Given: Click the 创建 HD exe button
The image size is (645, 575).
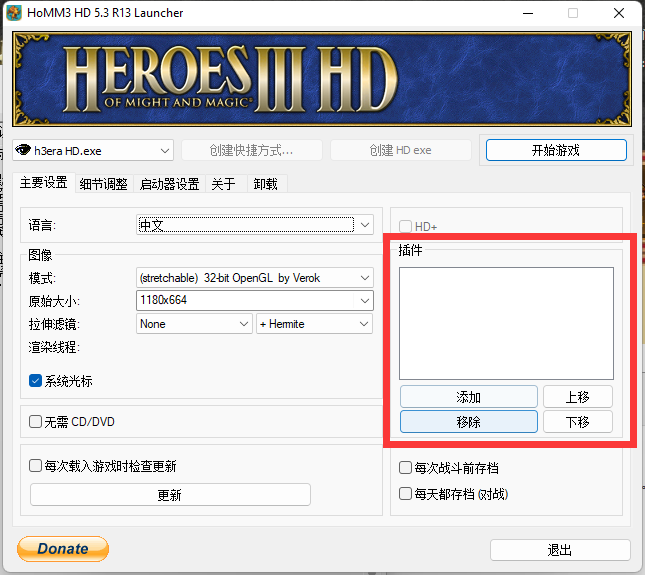Looking at the screenshot, I should point(401,150).
